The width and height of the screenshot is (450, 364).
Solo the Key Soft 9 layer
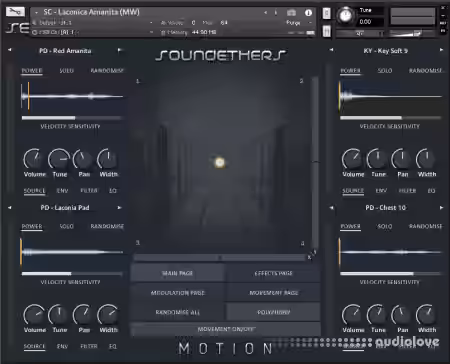(x=385, y=71)
